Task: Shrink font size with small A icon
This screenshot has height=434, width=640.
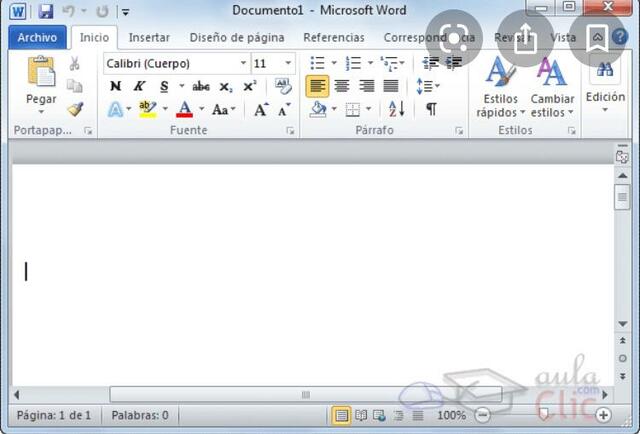Action: click(284, 110)
